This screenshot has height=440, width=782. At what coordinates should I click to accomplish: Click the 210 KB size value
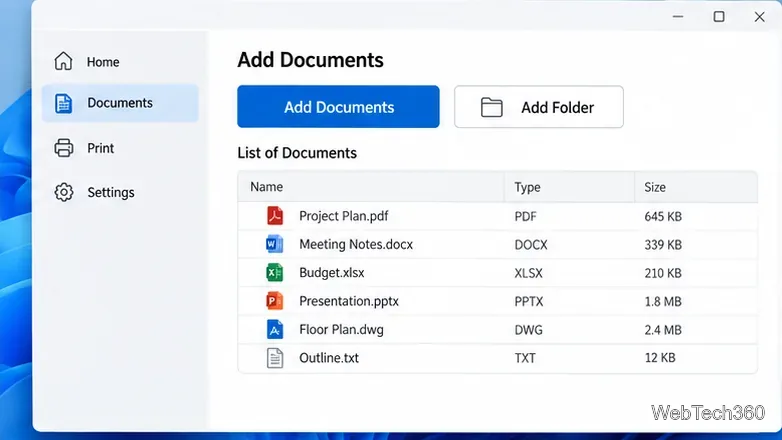[x=663, y=273]
